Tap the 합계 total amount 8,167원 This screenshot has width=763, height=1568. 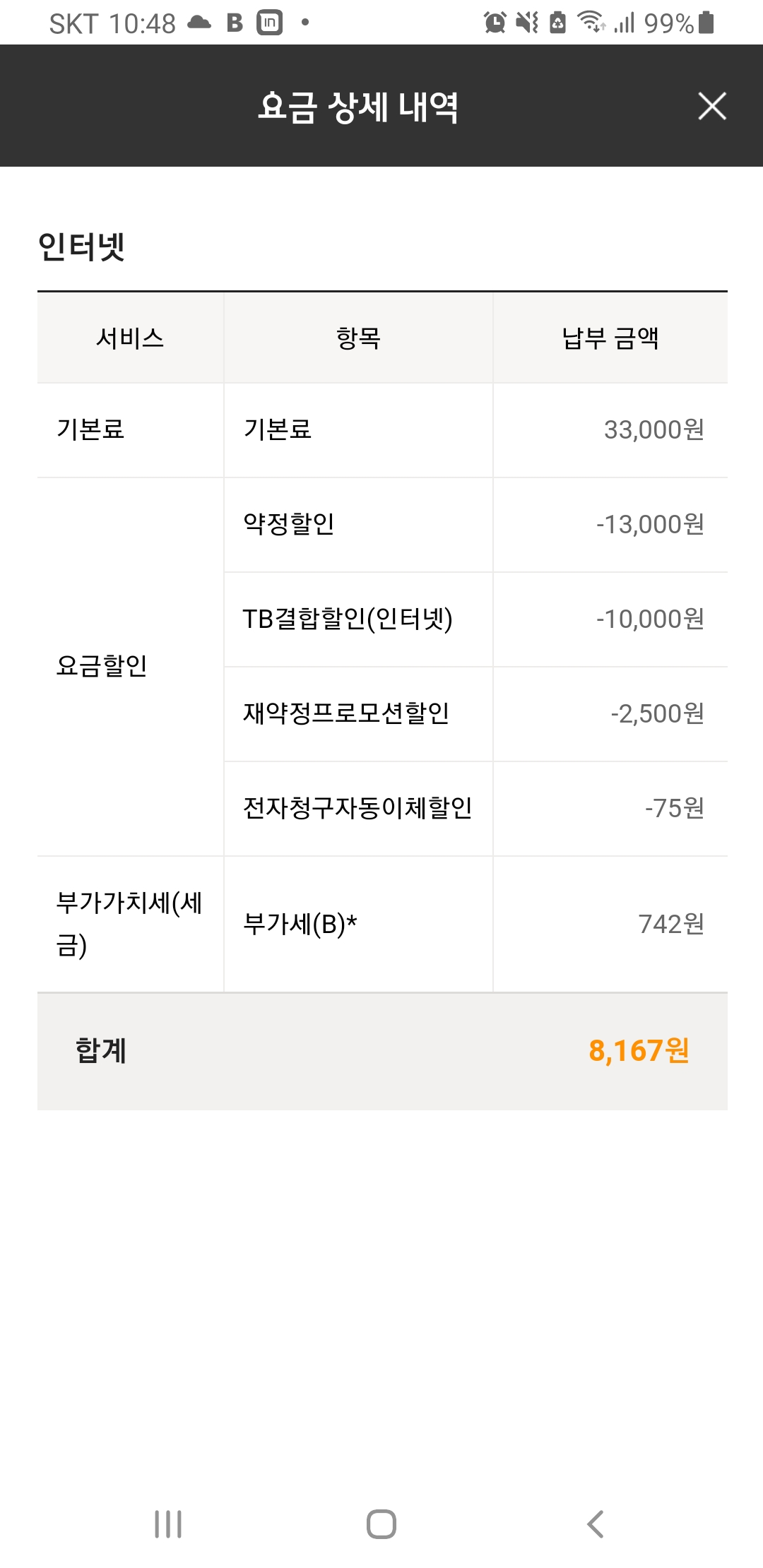639,1051
